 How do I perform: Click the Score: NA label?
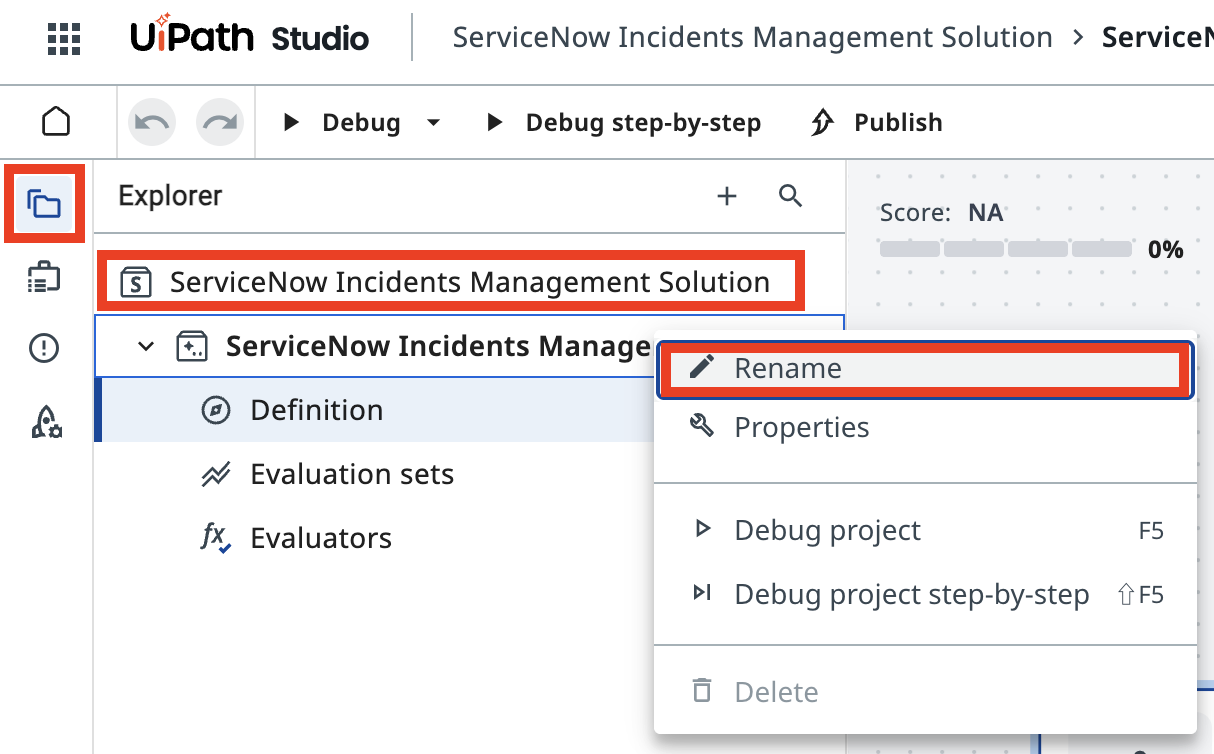[x=941, y=213]
